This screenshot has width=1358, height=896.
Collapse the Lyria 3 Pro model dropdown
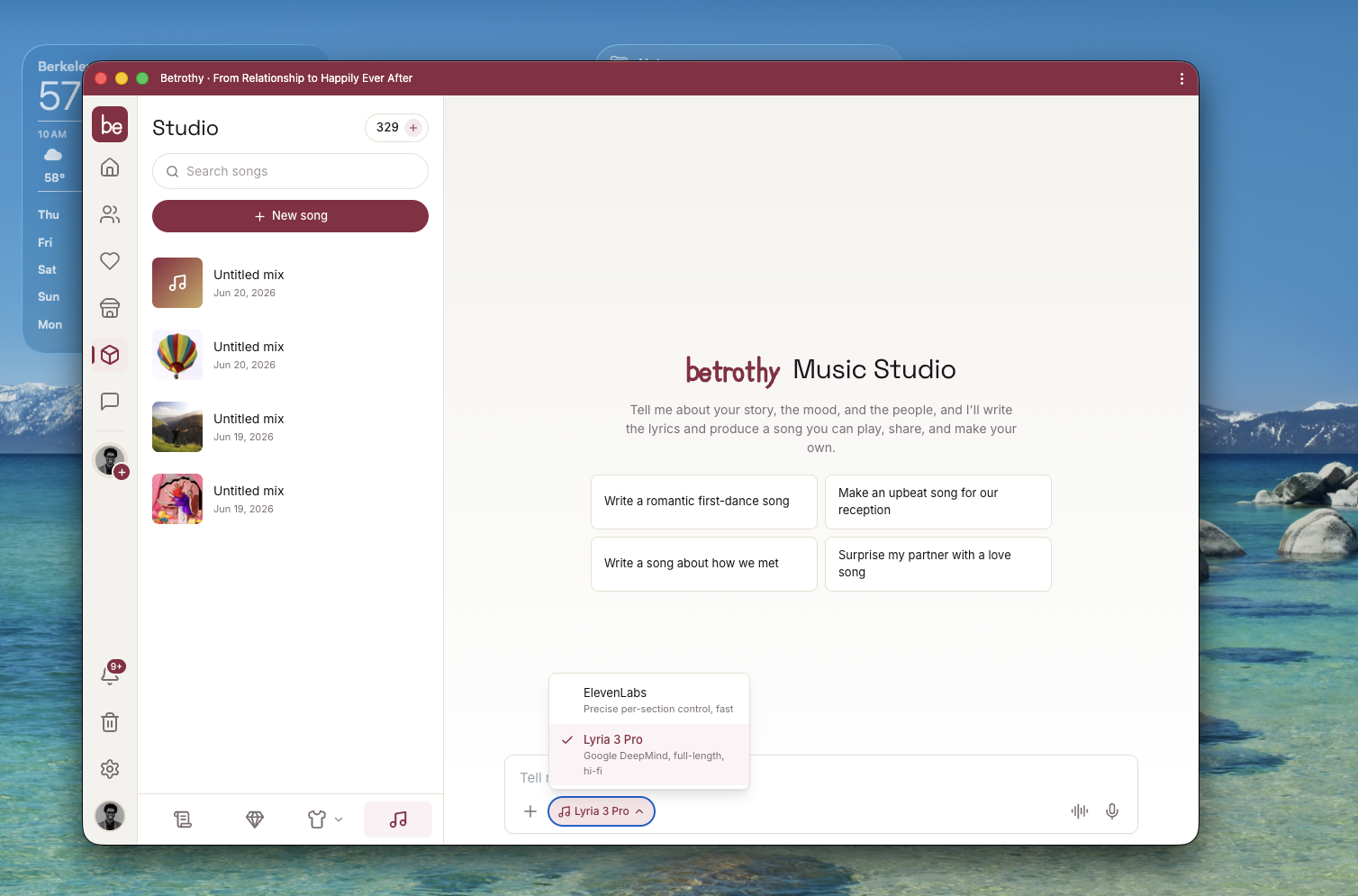click(x=602, y=811)
